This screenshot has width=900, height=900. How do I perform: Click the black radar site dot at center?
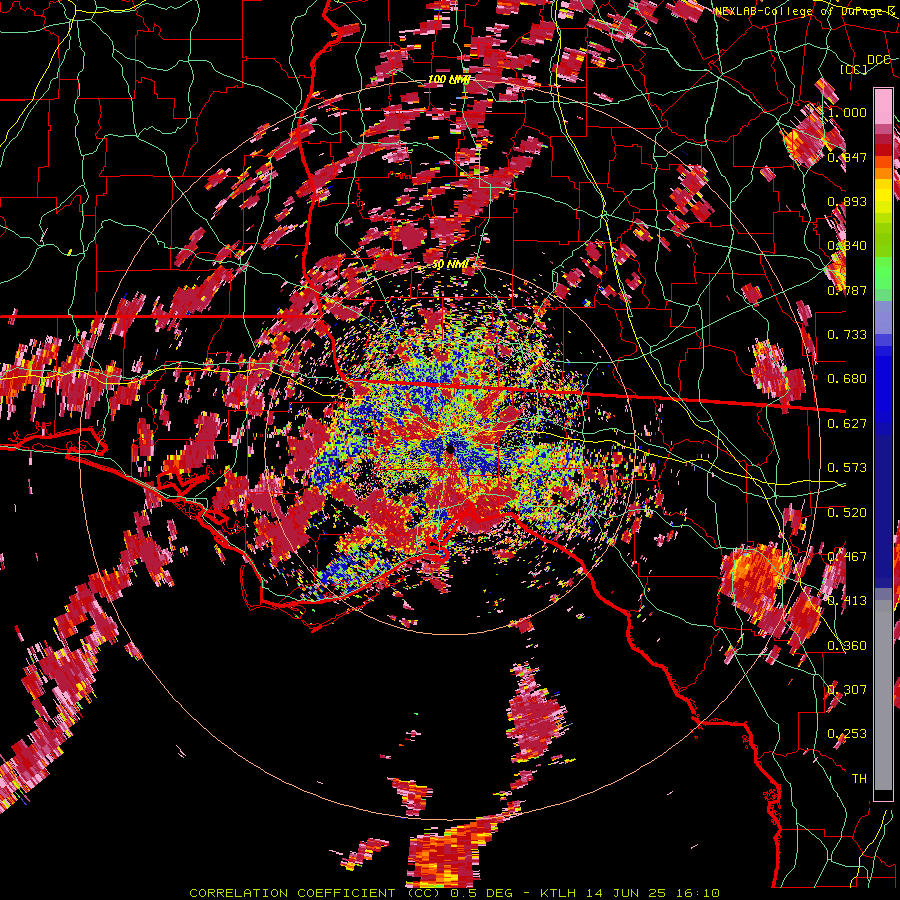449,448
